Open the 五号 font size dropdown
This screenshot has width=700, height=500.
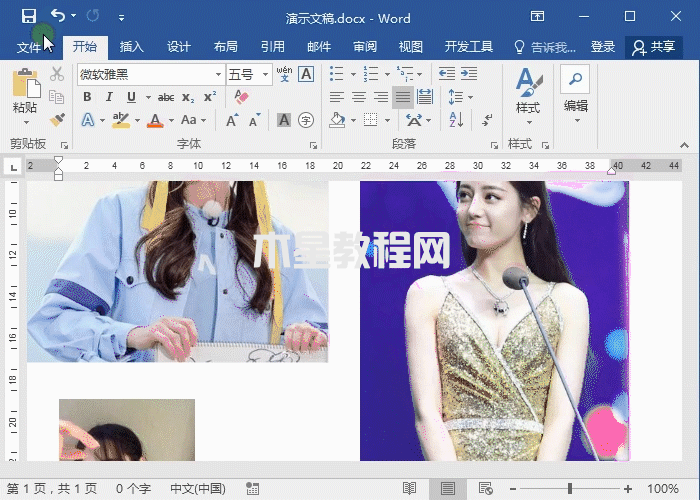(x=265, y=74)
